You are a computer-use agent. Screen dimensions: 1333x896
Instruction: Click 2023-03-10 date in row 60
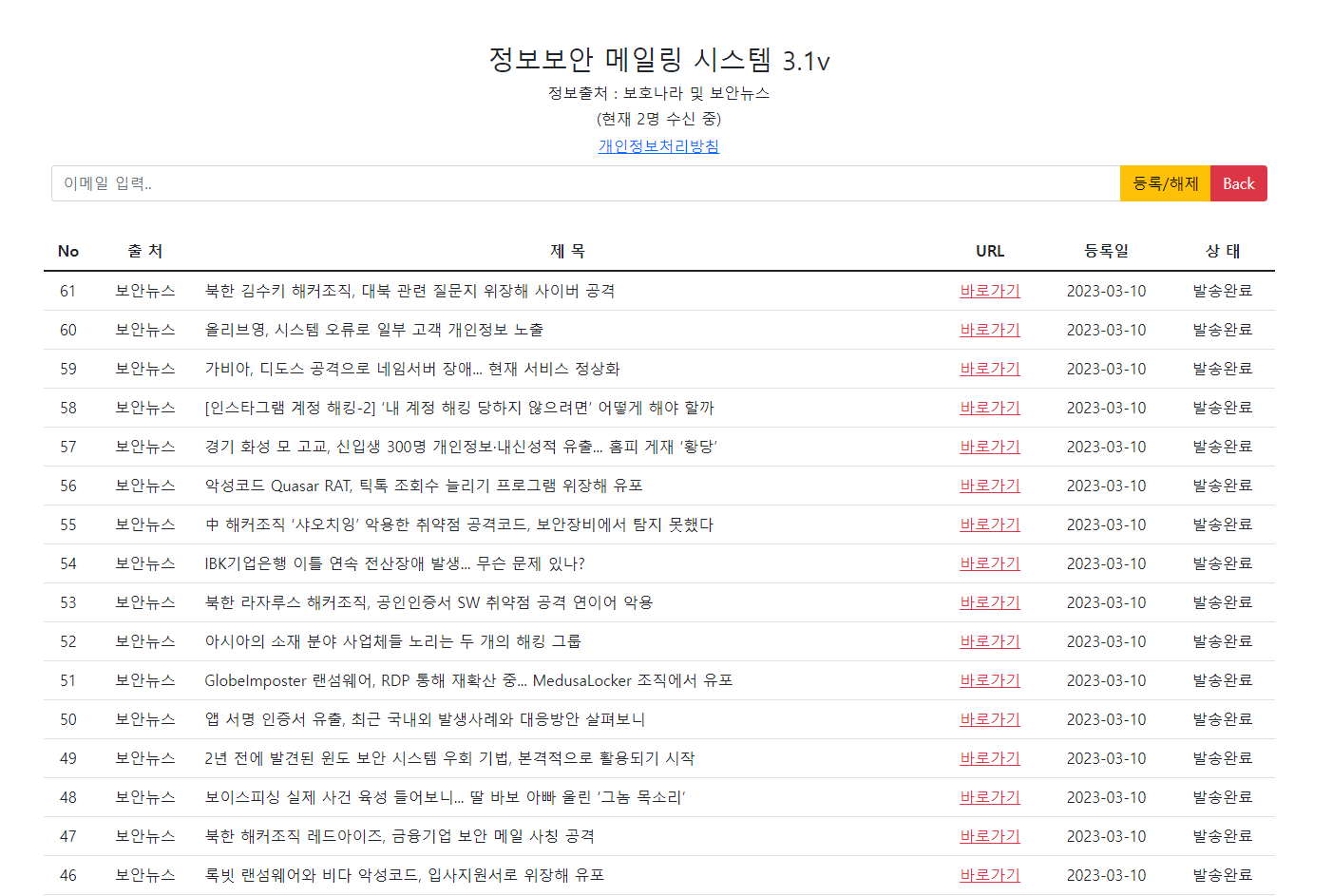tap(1106, 330)
